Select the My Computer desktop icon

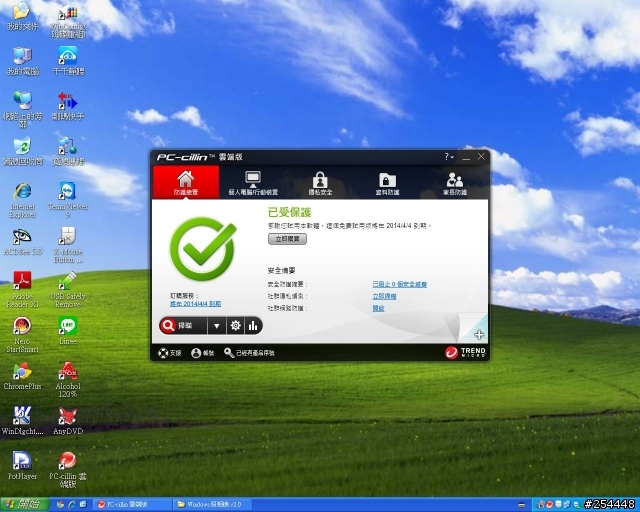22,61
